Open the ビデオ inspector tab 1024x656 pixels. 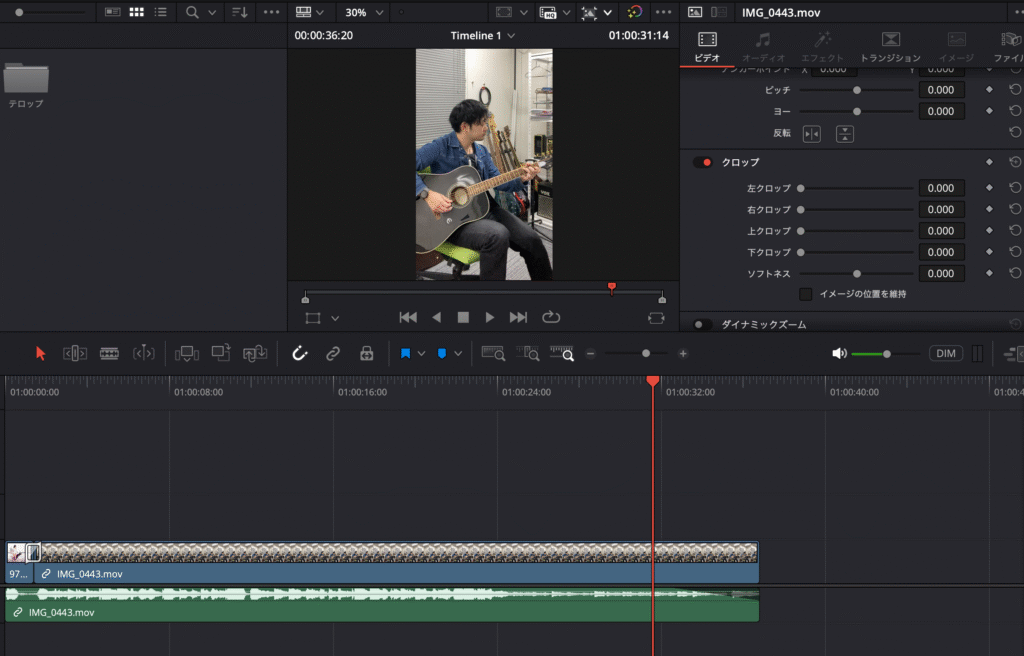[x=707, y=46]
